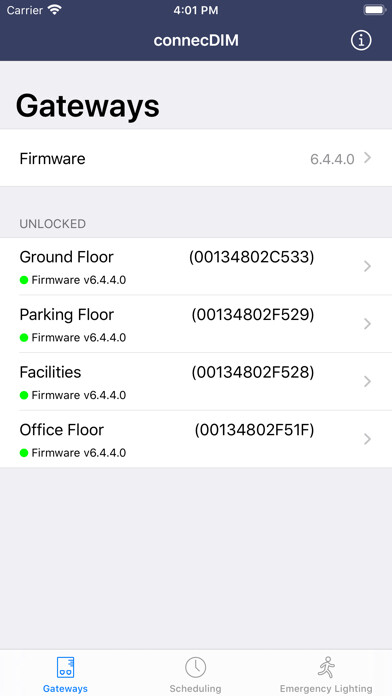This screenshot has height=696, width=392.
Task: Click green status dot for Parking Floor
Action: click(x=24, y=338)
